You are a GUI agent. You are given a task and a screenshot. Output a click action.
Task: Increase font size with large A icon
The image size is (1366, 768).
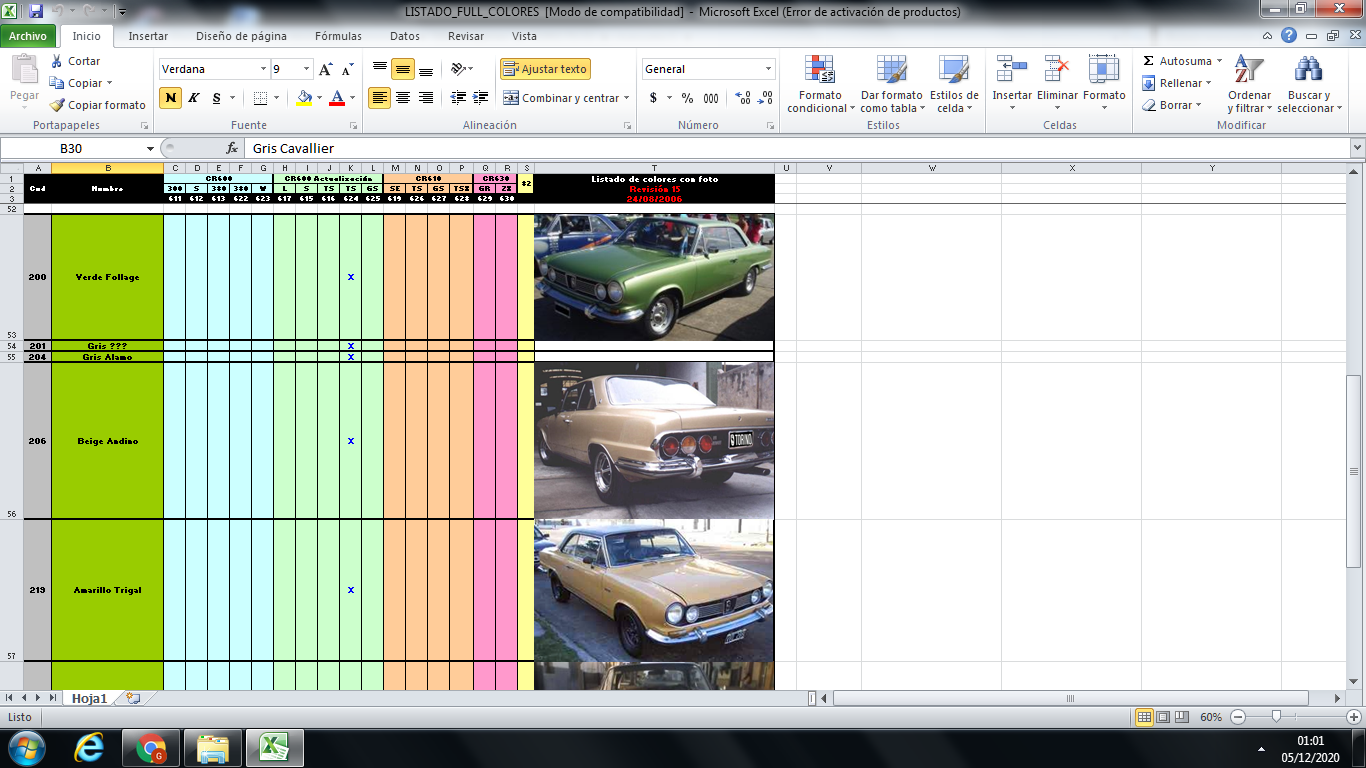pos(326,69)
